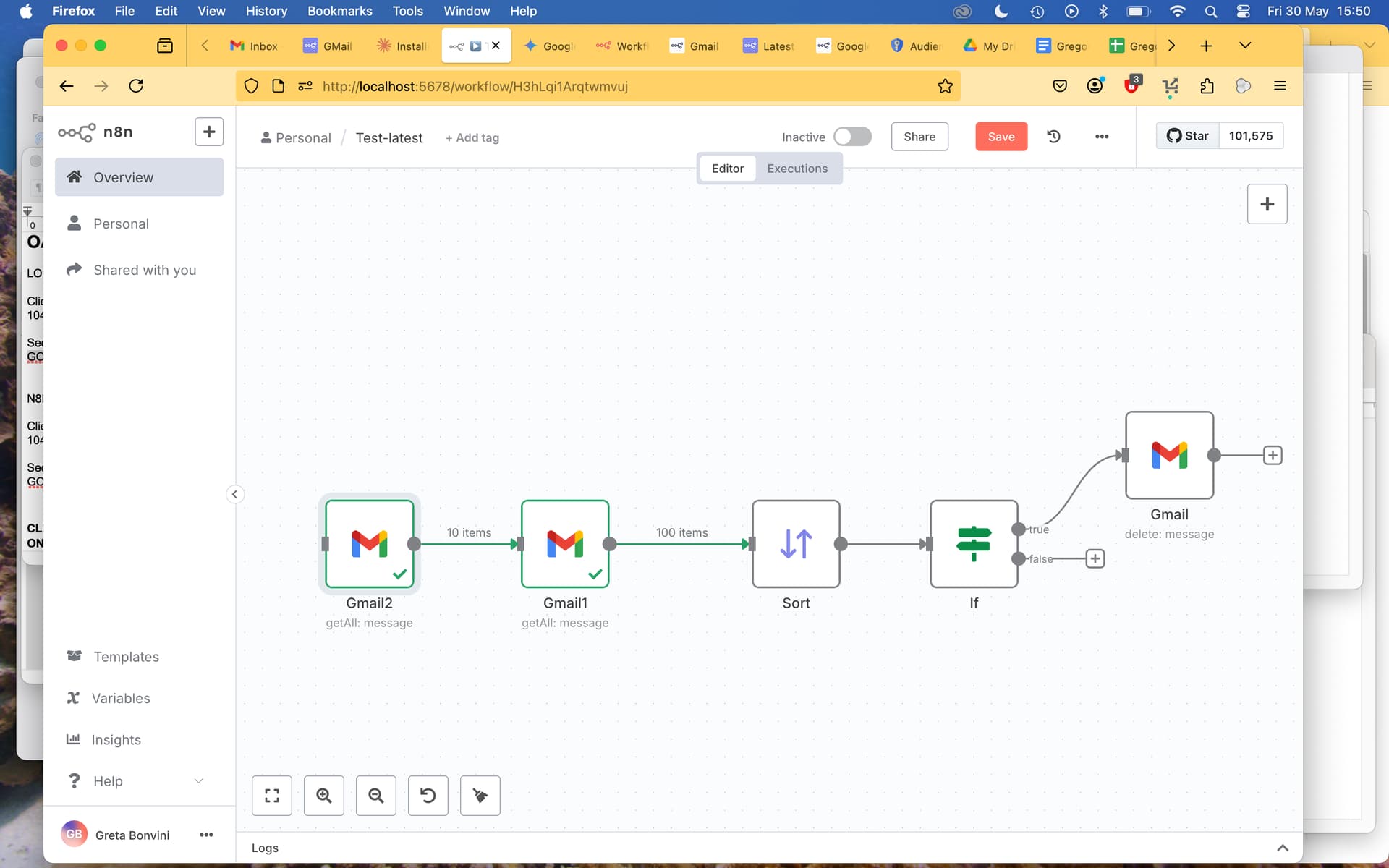Open the Pocket save icon
1389x868 pixels.
pyautogui.click(x=1060, y=86)
